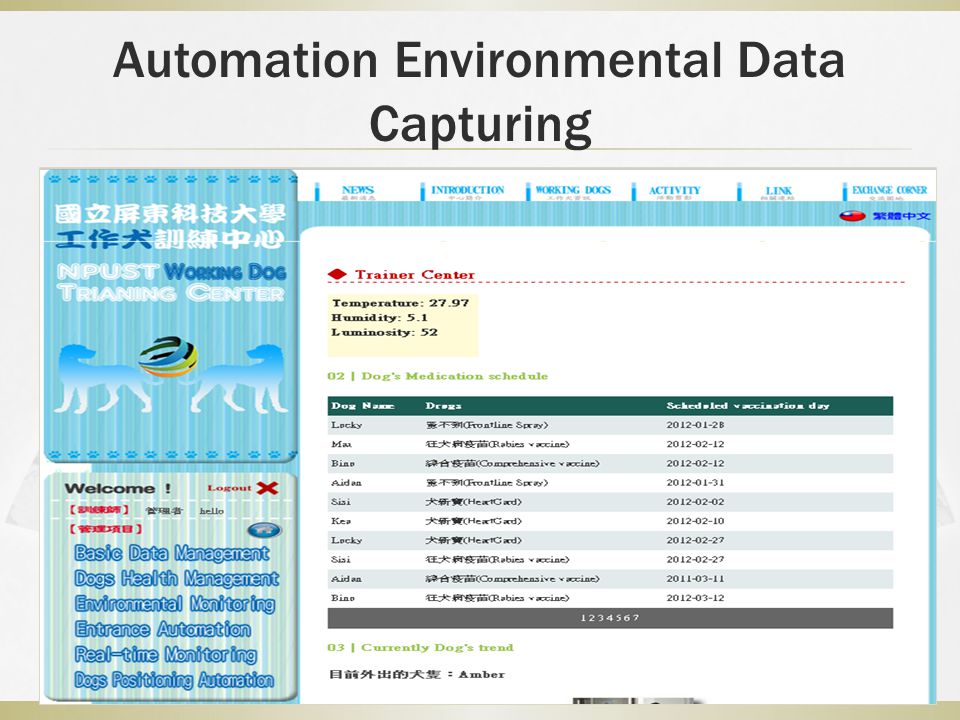
Task: Go to page 1 in the pager
Action: 583,618
